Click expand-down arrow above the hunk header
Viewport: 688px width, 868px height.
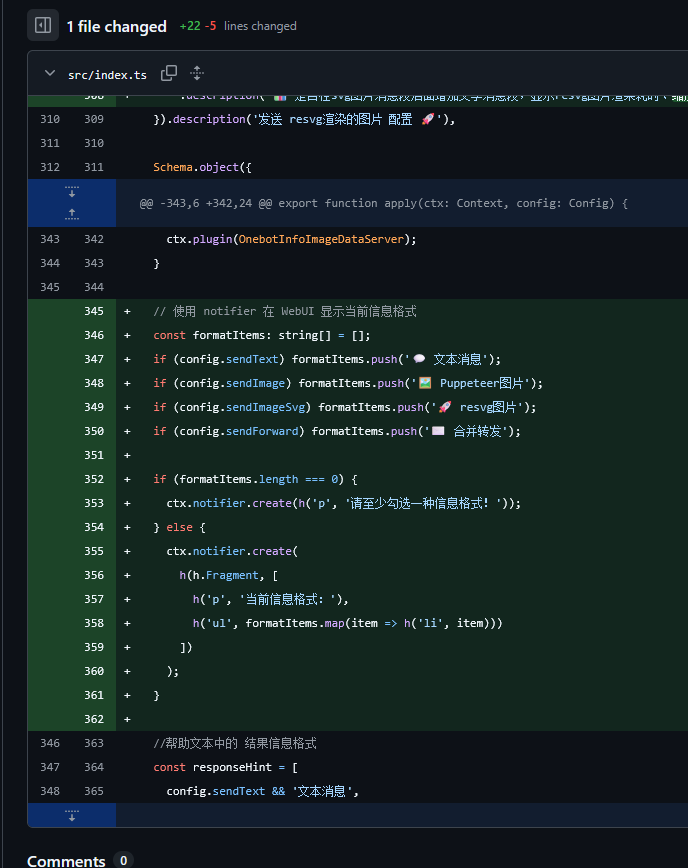(x=72, y=192)
